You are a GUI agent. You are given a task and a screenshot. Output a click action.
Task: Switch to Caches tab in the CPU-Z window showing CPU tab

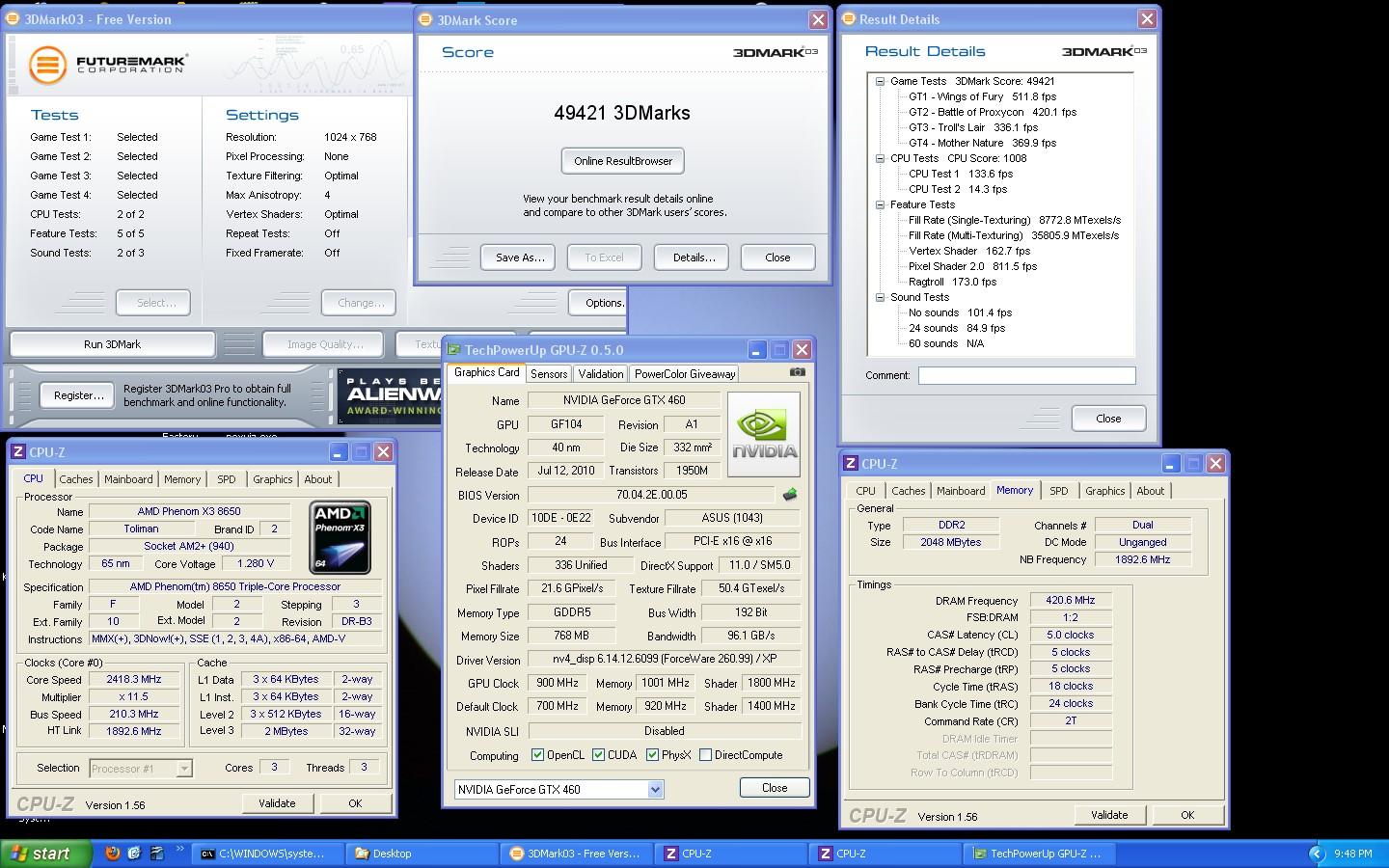coord(76,479)
